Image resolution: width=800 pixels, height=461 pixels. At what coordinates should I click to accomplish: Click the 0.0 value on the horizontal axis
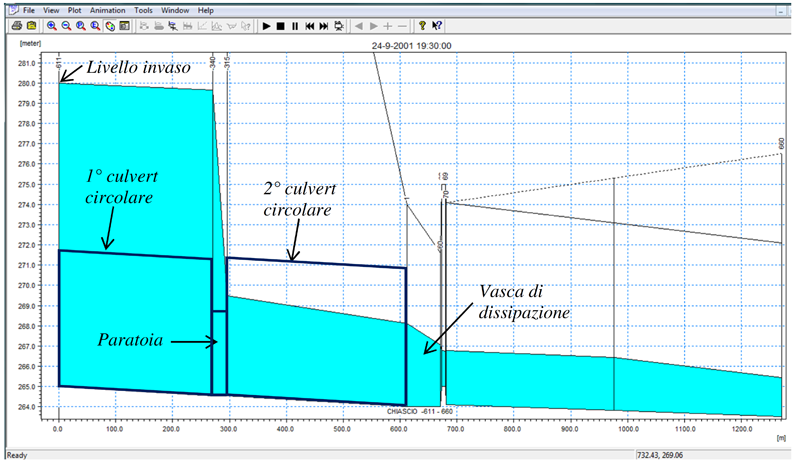tap(58, 429)
